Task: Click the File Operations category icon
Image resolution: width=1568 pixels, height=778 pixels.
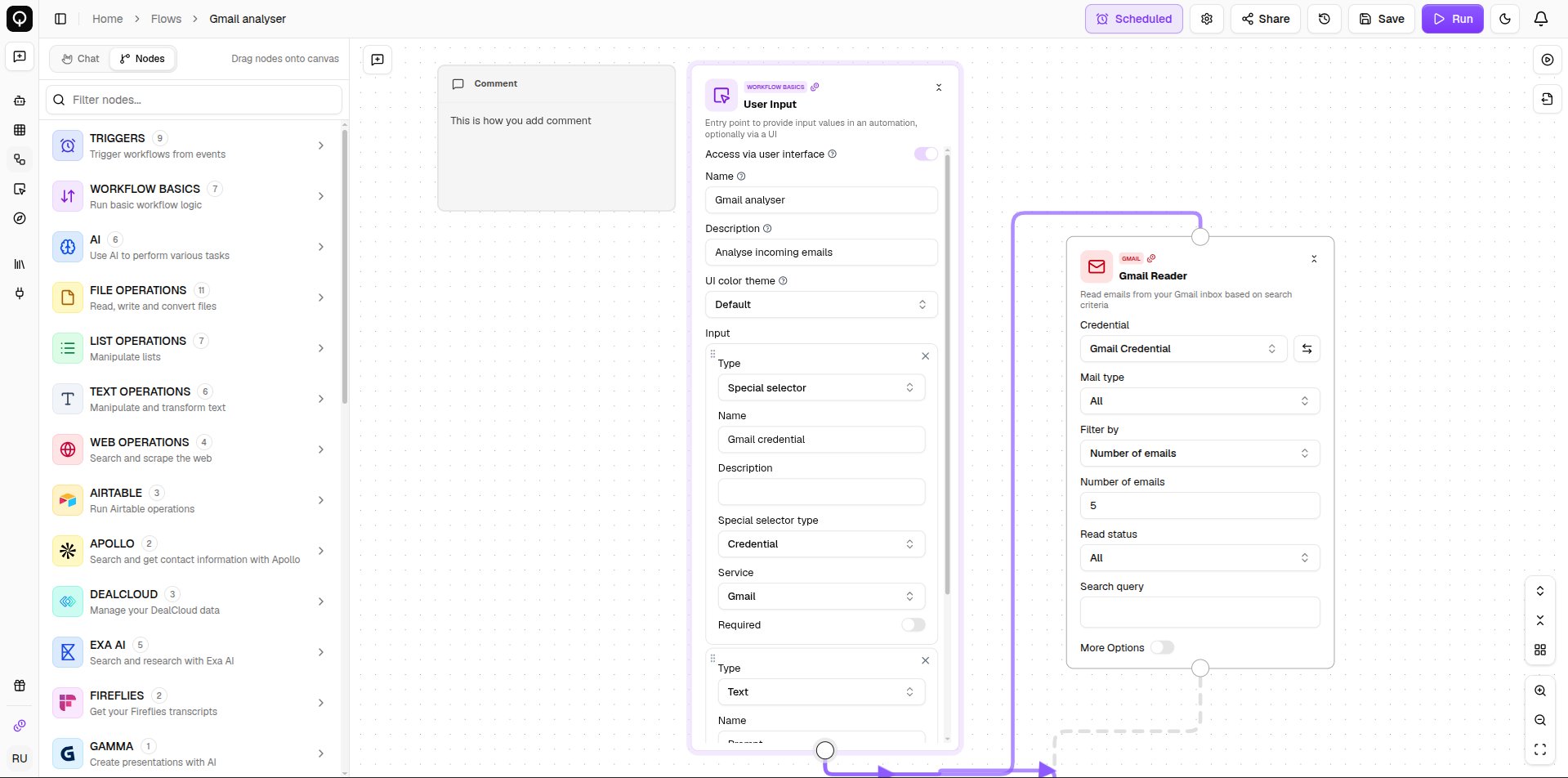Action: (68, 297)
